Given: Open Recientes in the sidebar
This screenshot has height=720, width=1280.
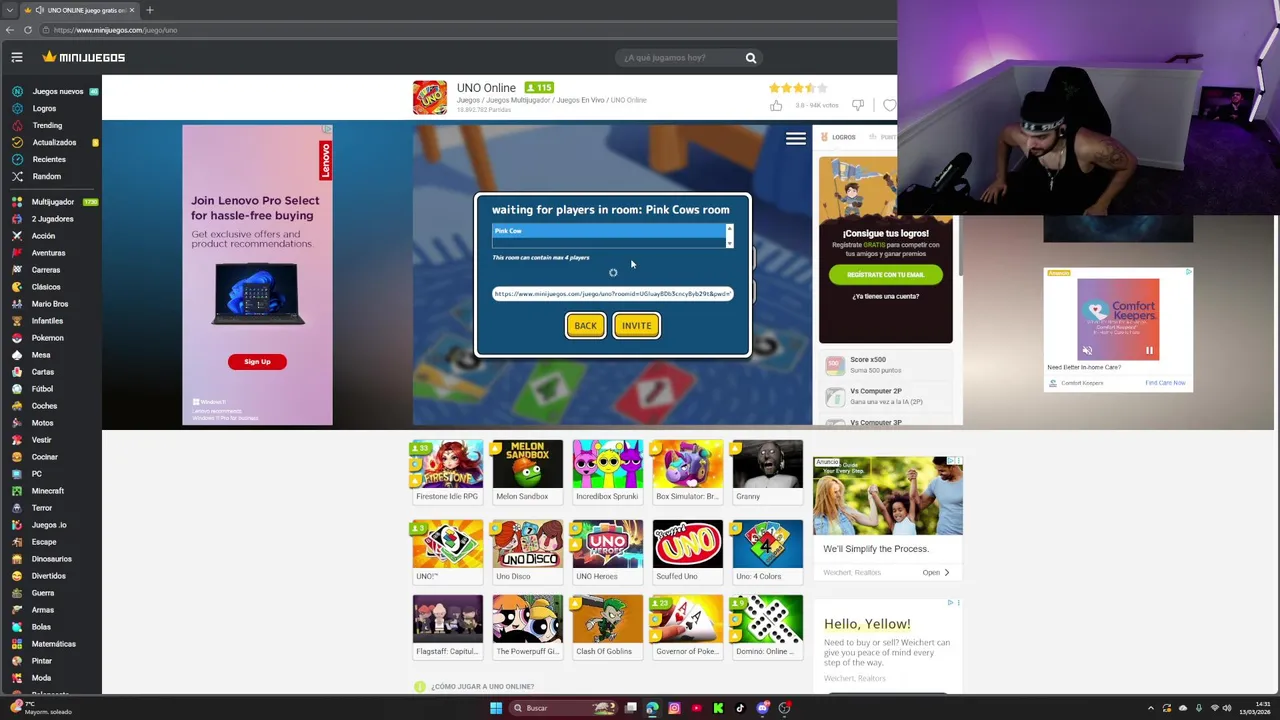Looking at the screenshot, I should pyautogui.click(x=49, y=159).
